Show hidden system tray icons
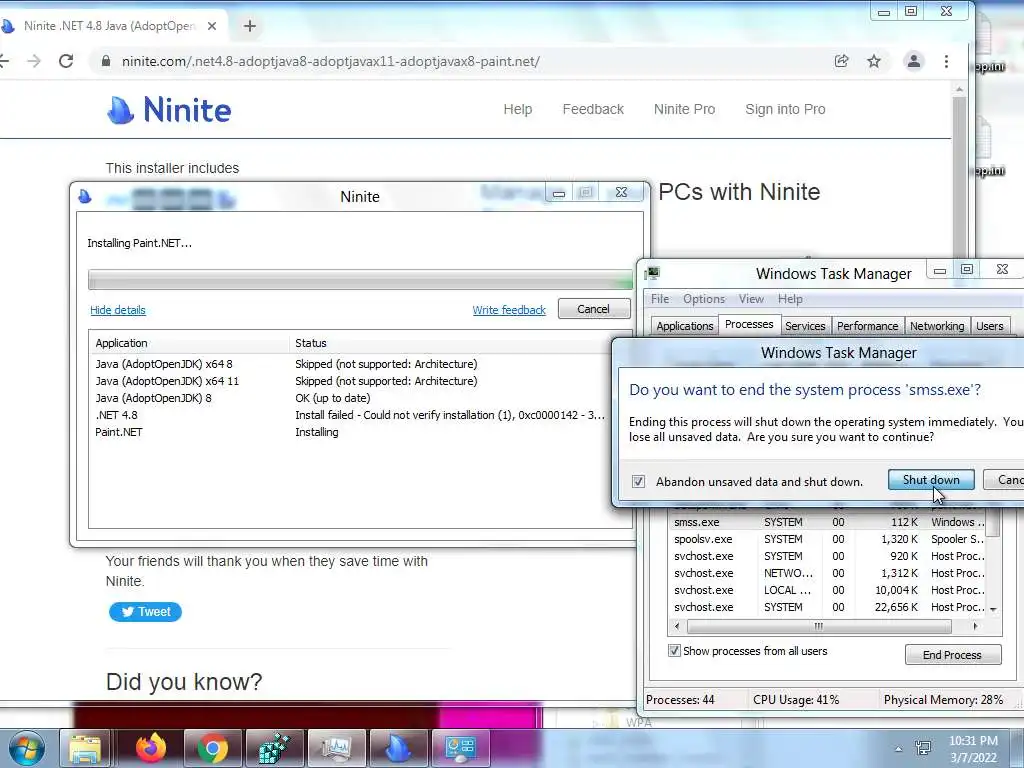This screenshot has height=768, width=1024. point(899,749)
